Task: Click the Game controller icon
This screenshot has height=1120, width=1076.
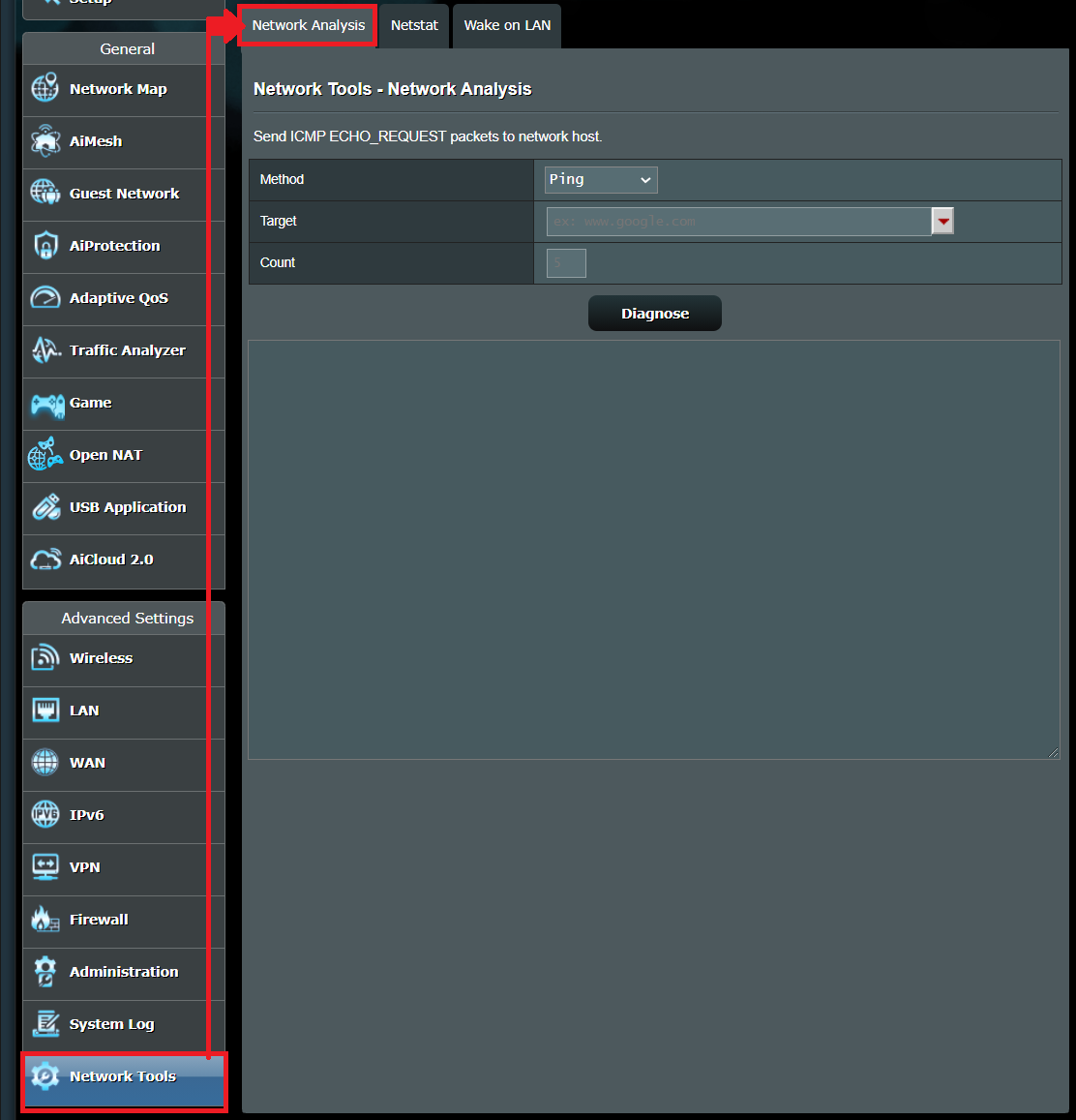Action: [46, 404]
